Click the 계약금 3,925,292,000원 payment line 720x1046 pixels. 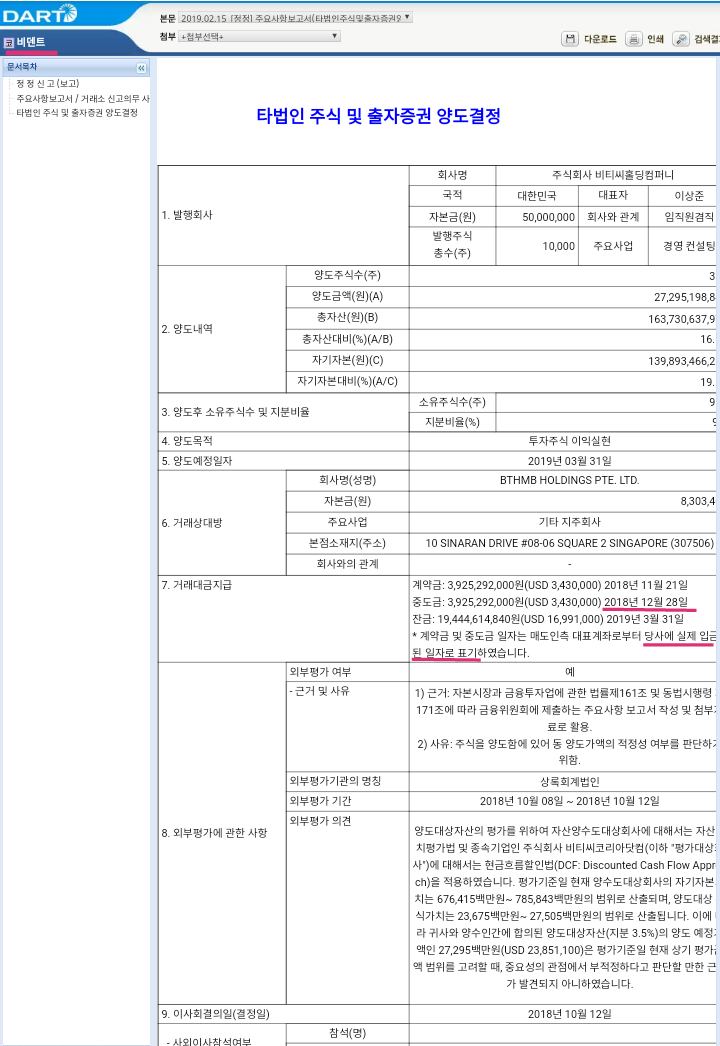pyautogui.click(x=550, y=585)
